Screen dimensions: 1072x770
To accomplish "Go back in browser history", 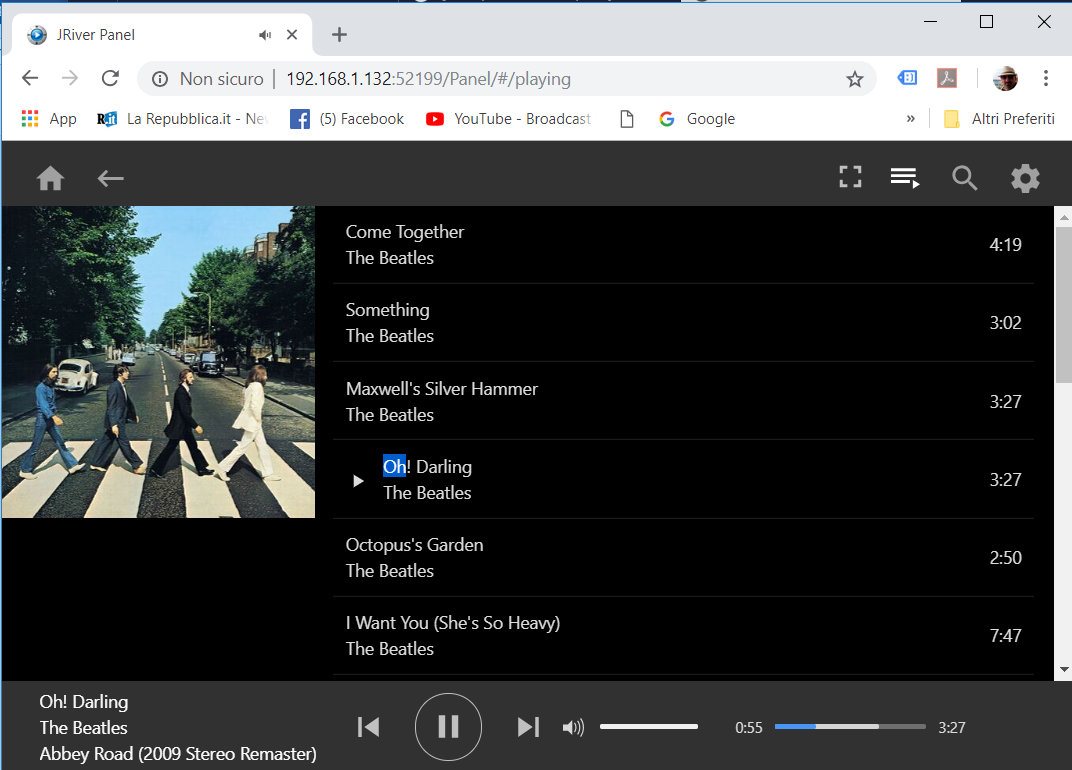I will pyautogui.click(x=30, y=78).
